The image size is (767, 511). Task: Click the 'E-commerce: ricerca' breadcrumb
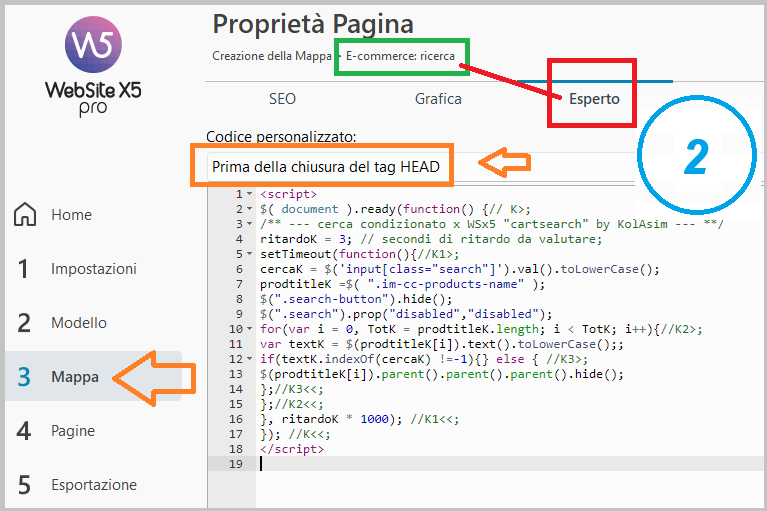pos(400,56)
